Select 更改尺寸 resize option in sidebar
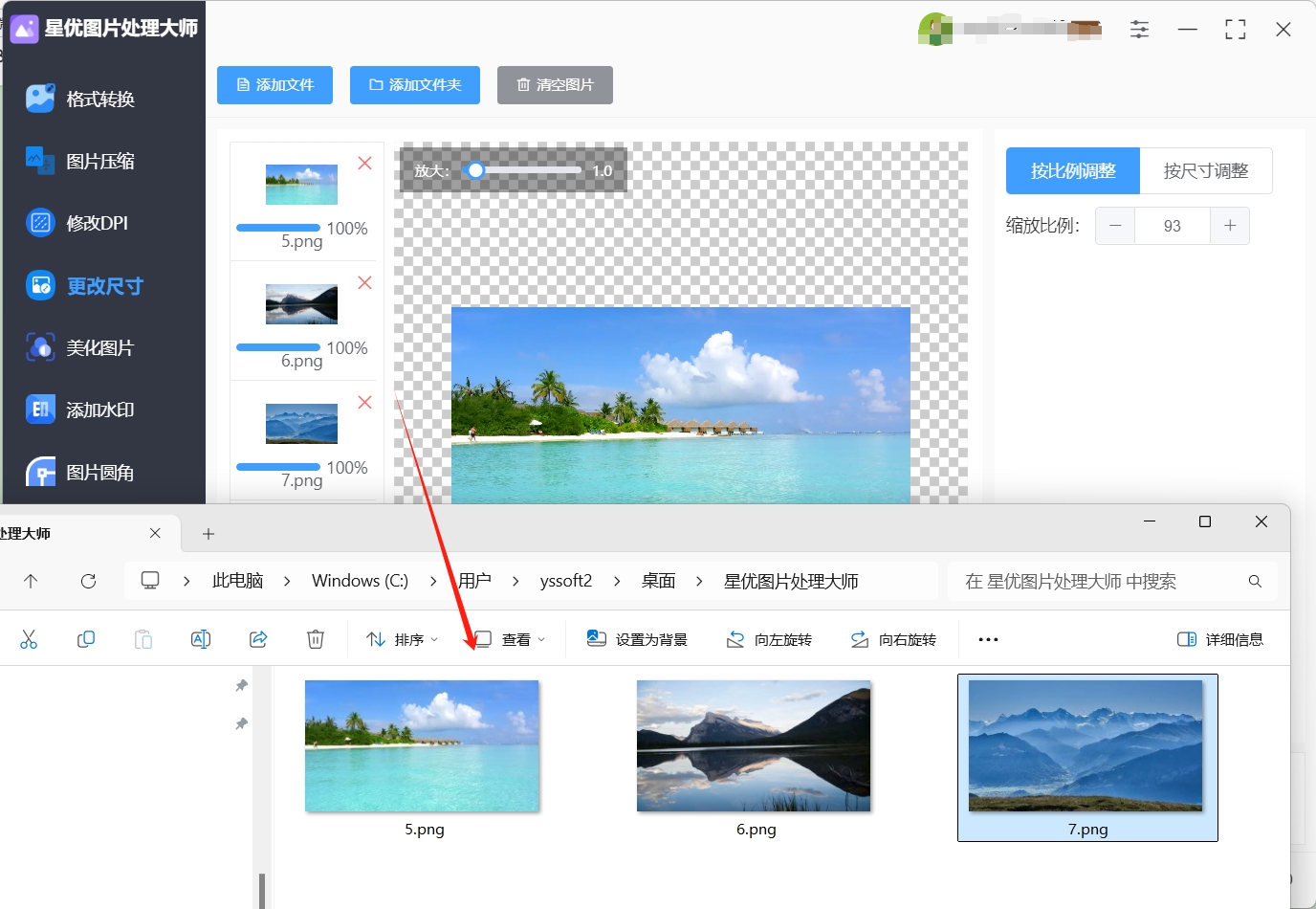Image resolution: width=1316 pixels, height=909 pixels. (85, 285)
